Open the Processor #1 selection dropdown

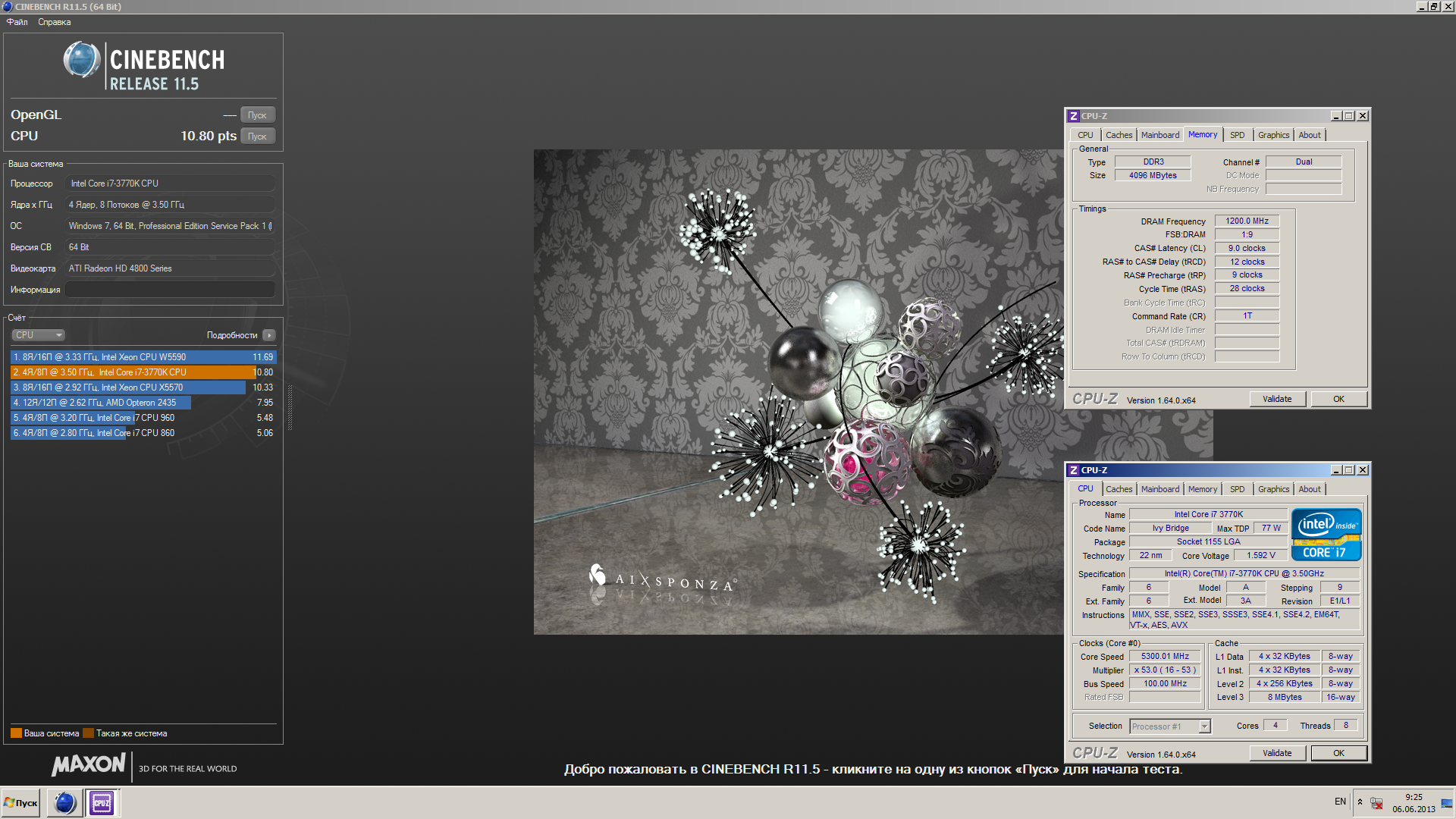(1170, 726)
